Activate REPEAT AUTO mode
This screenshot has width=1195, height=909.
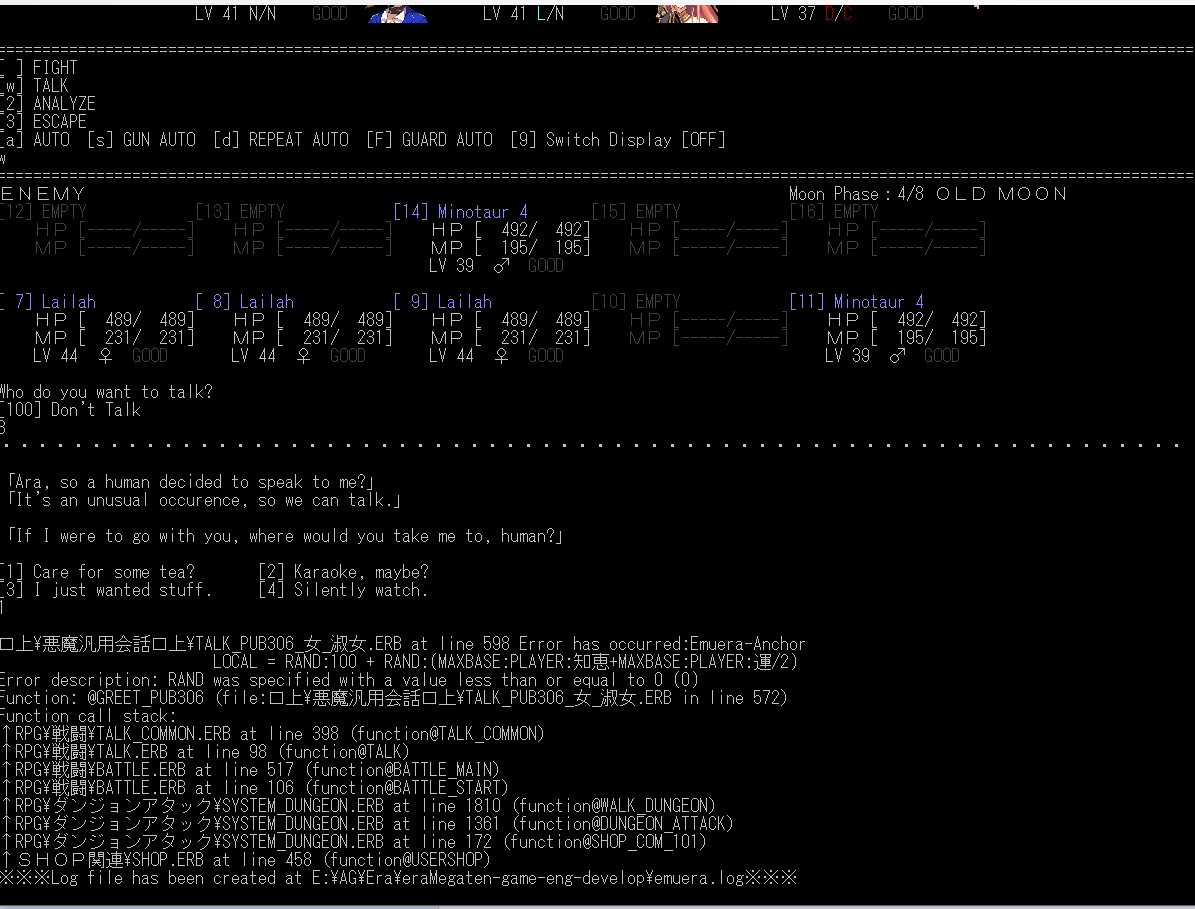point(281,140)
